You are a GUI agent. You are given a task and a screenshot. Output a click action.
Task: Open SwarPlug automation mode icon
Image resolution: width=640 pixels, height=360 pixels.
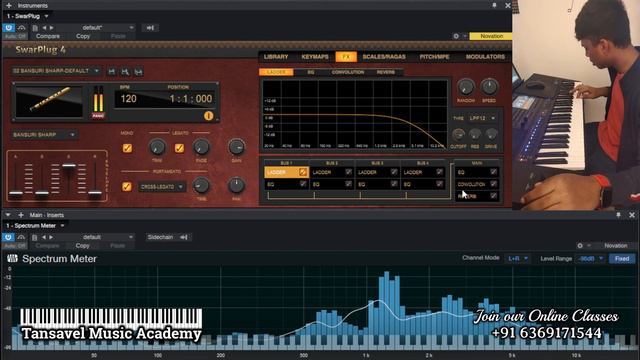coord(22,28)
